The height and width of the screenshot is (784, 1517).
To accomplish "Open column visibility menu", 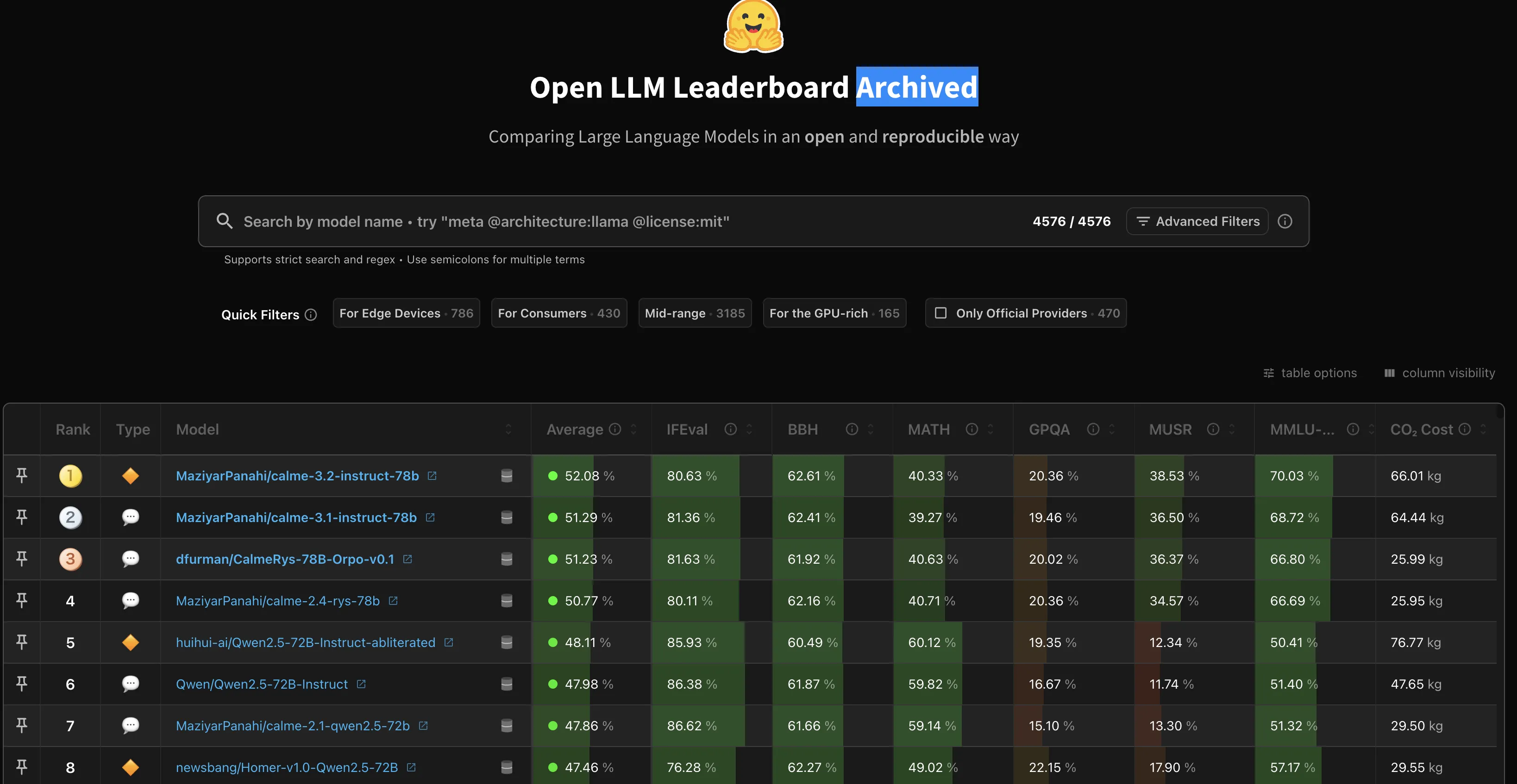I will point(1439,373).
